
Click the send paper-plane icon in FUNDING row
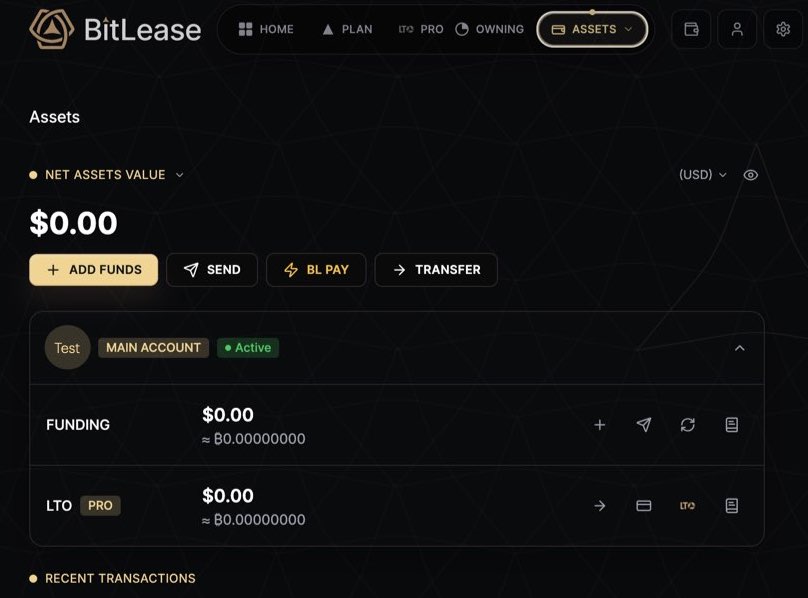coord(644,425)
